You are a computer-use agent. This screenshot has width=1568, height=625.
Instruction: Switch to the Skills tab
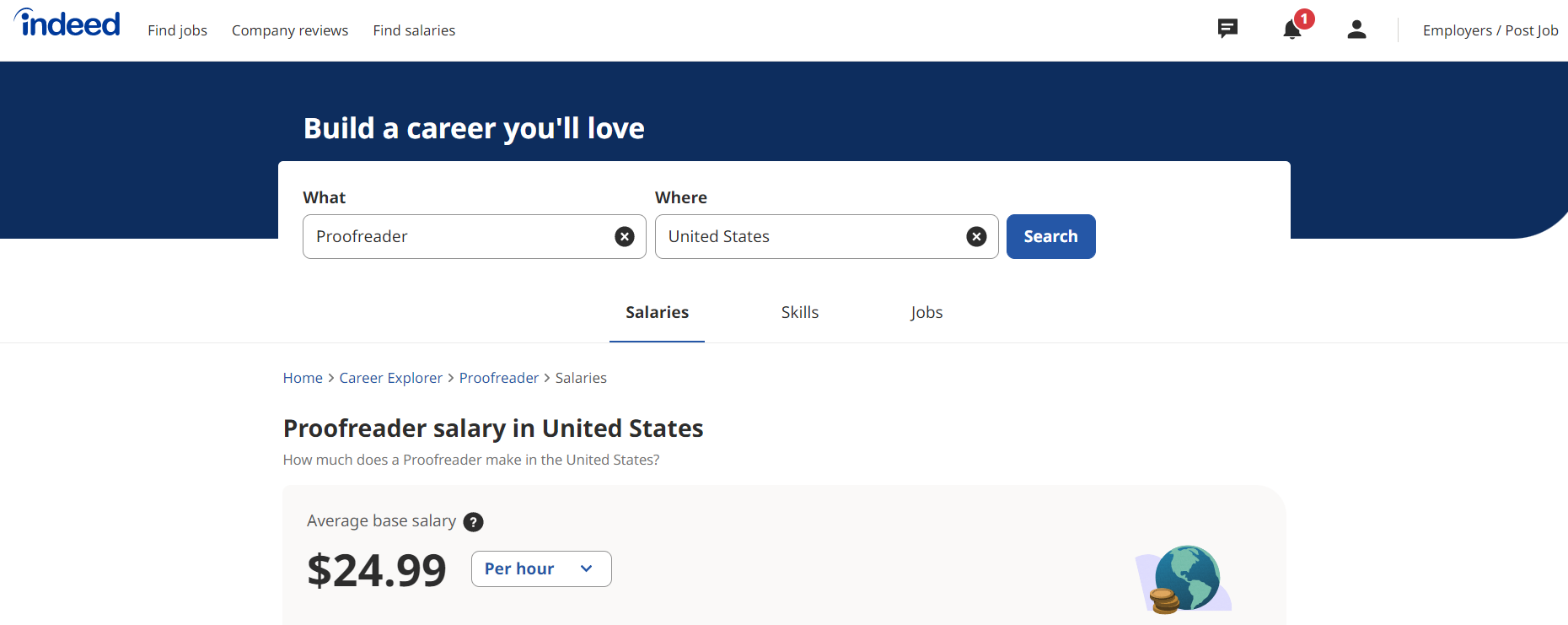coord(800,312)
